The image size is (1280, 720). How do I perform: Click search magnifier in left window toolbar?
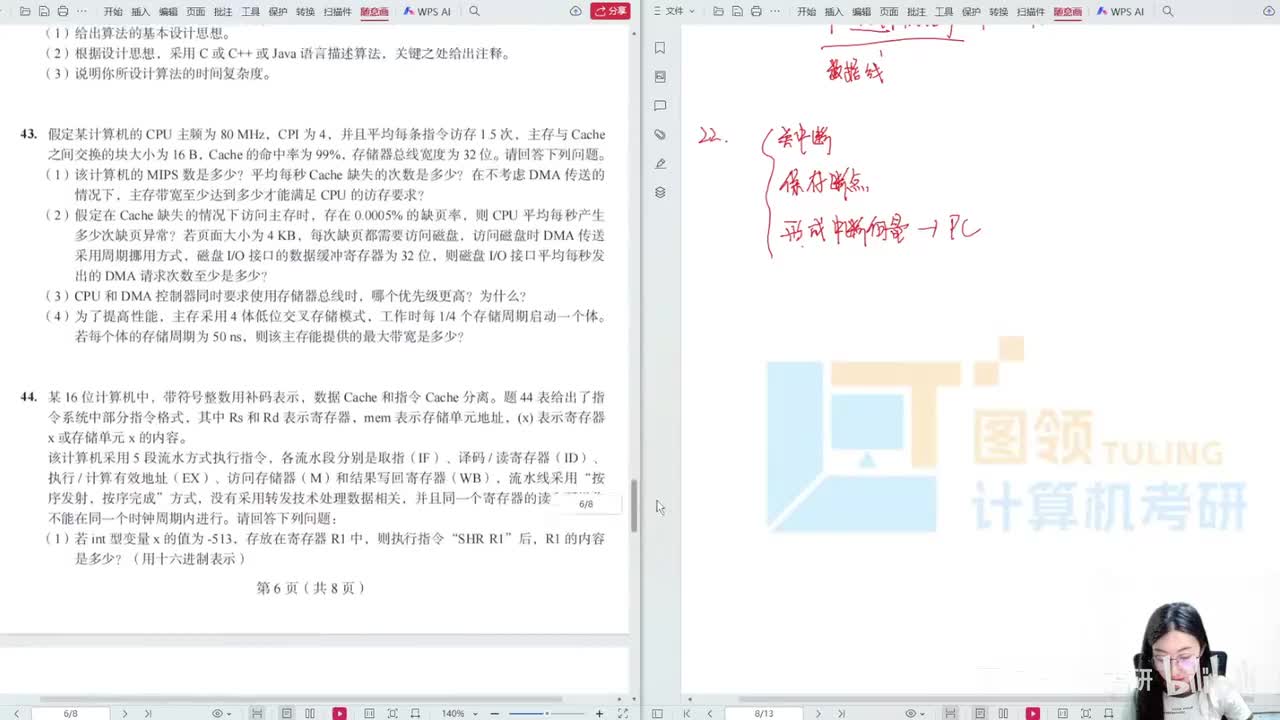click(474, 11)
